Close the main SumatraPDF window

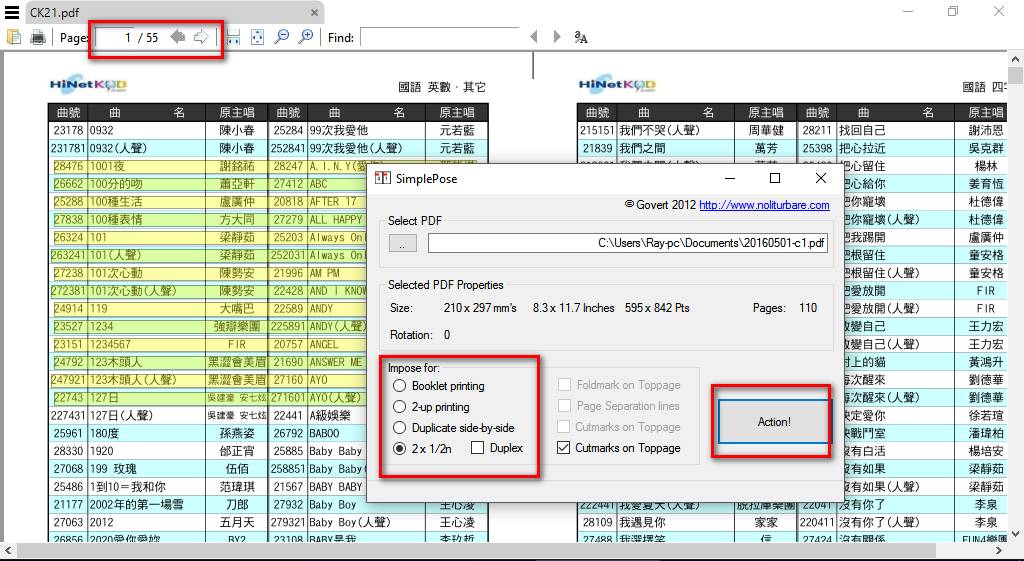coord(999,11)
